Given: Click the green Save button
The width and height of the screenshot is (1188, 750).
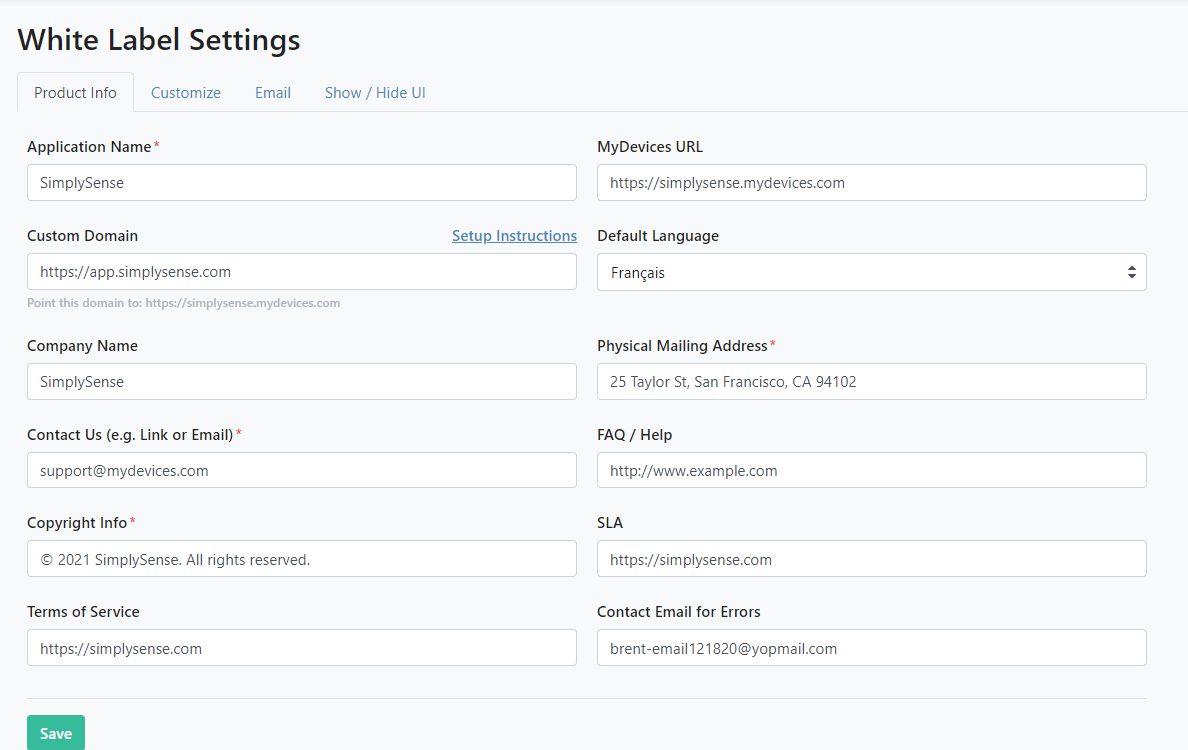Looking at the screenshot, I should click(x=56, y=733).
